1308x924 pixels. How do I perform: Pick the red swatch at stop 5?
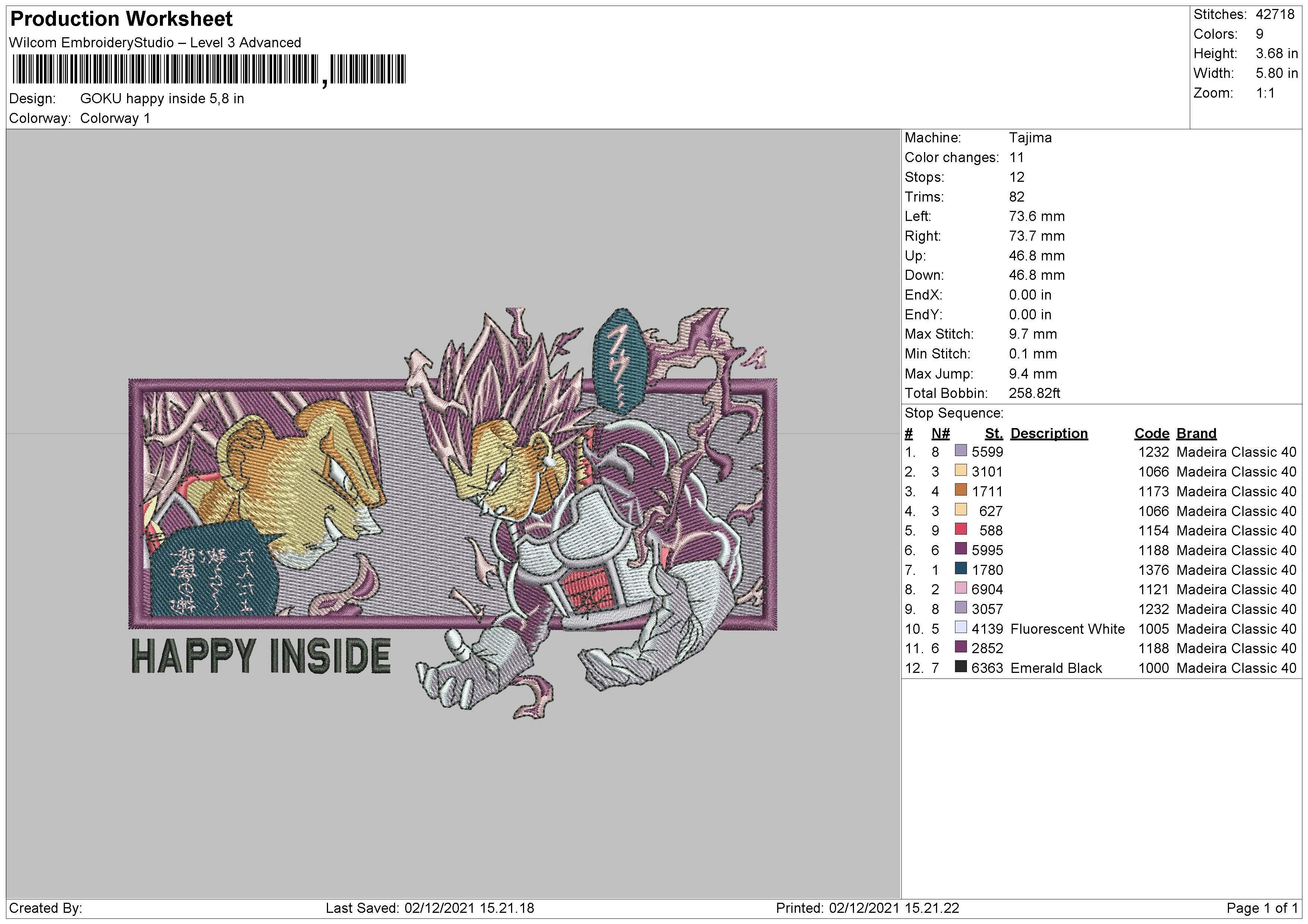pyautogui.click(x=961, y=529)
